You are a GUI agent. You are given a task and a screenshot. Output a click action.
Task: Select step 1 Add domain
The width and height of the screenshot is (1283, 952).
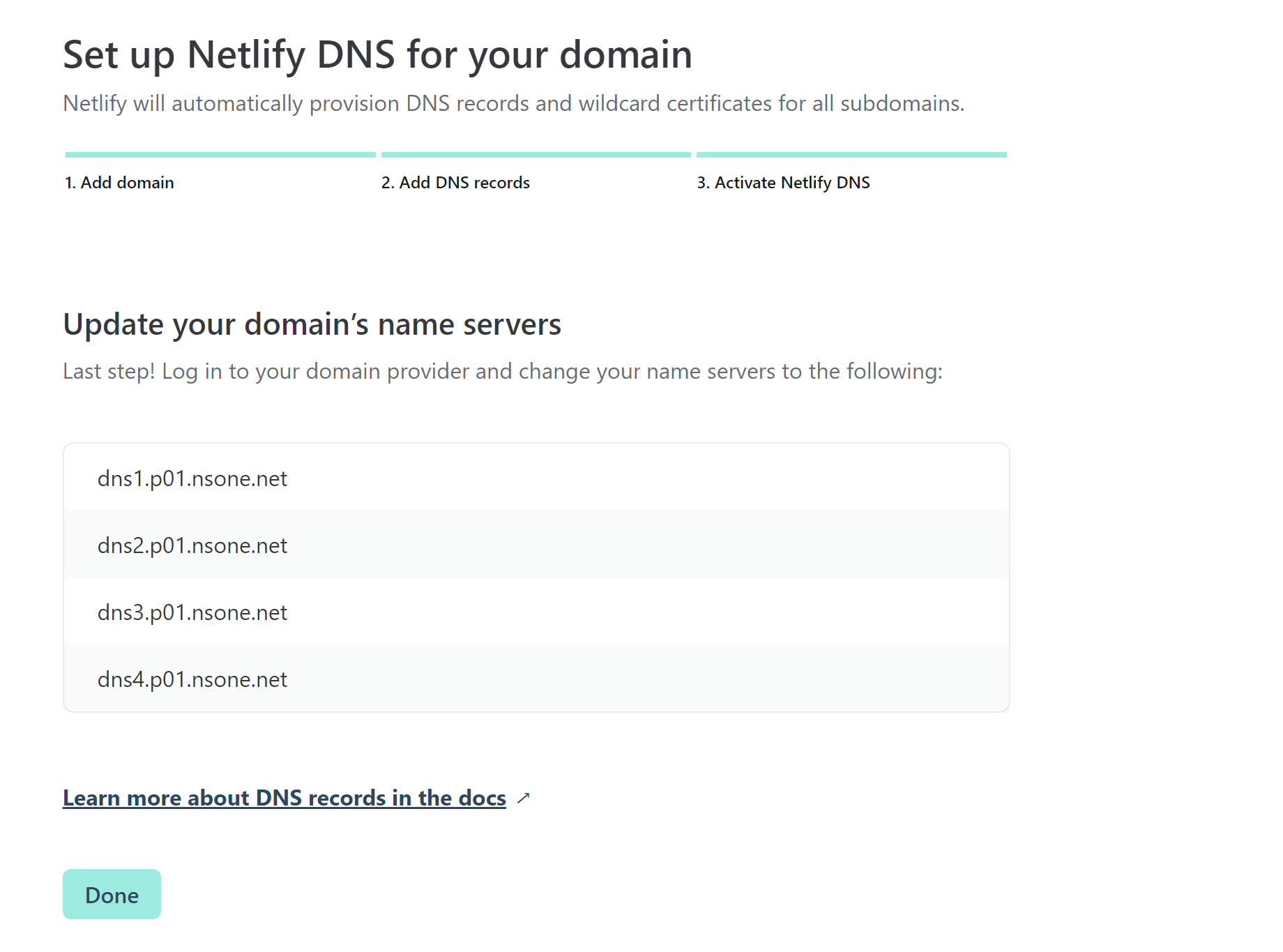119,183
